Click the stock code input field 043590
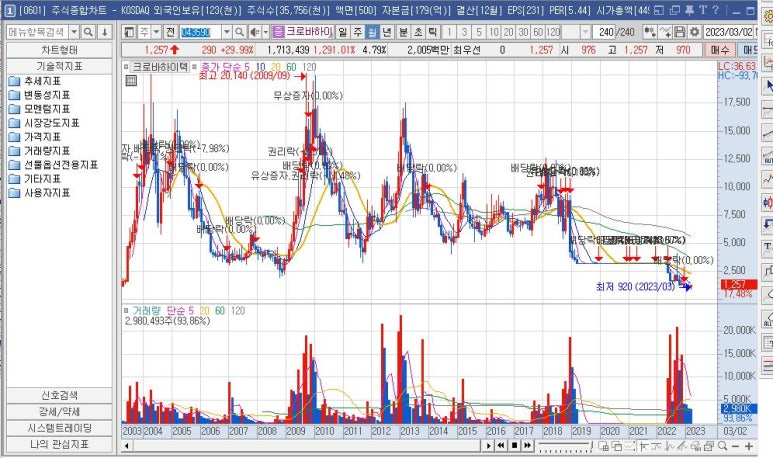This screenshot has width=773, height=458. [x=200, y=32]
